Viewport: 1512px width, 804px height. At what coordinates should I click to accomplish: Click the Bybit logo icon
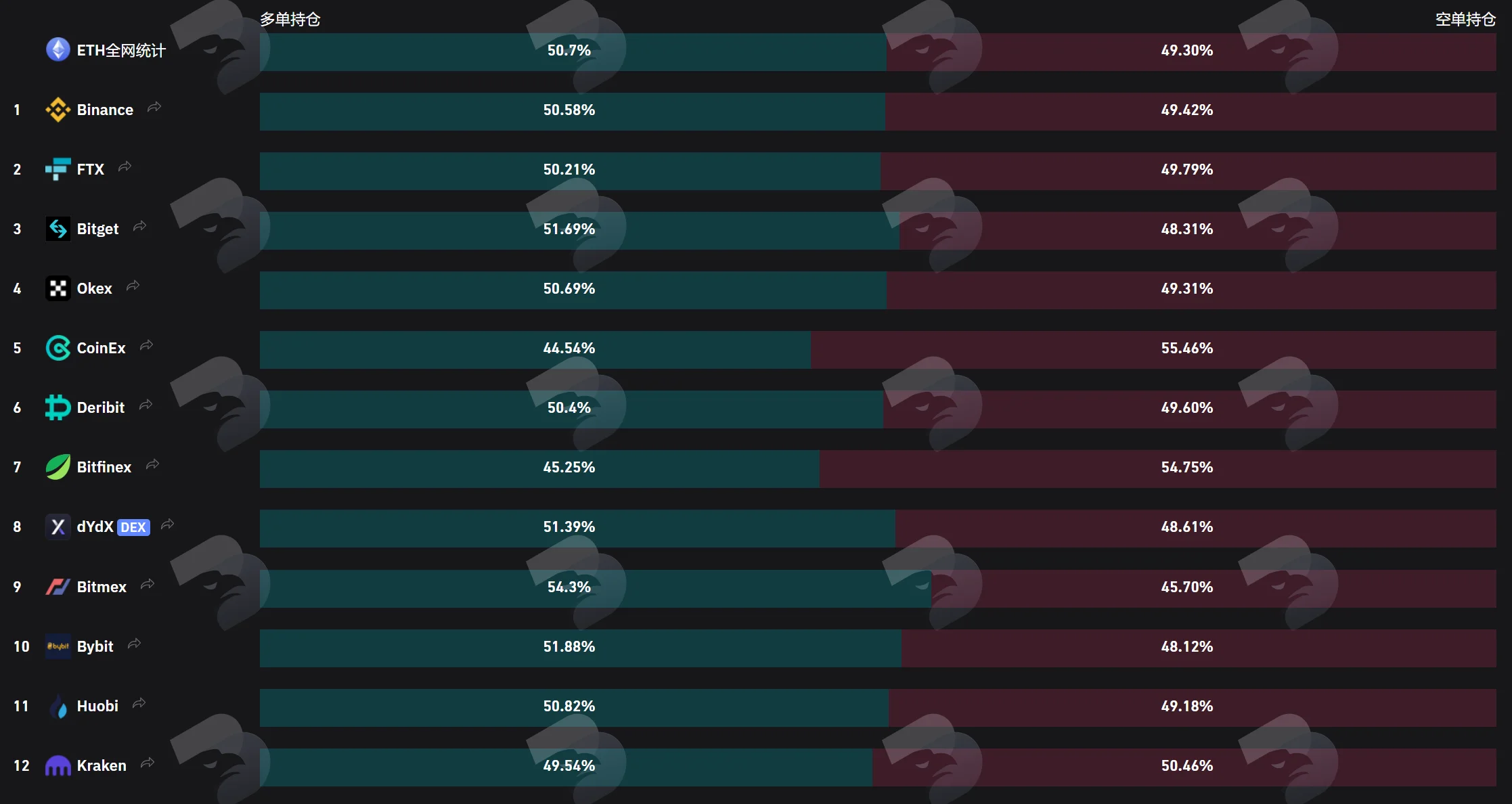[58, 646]
